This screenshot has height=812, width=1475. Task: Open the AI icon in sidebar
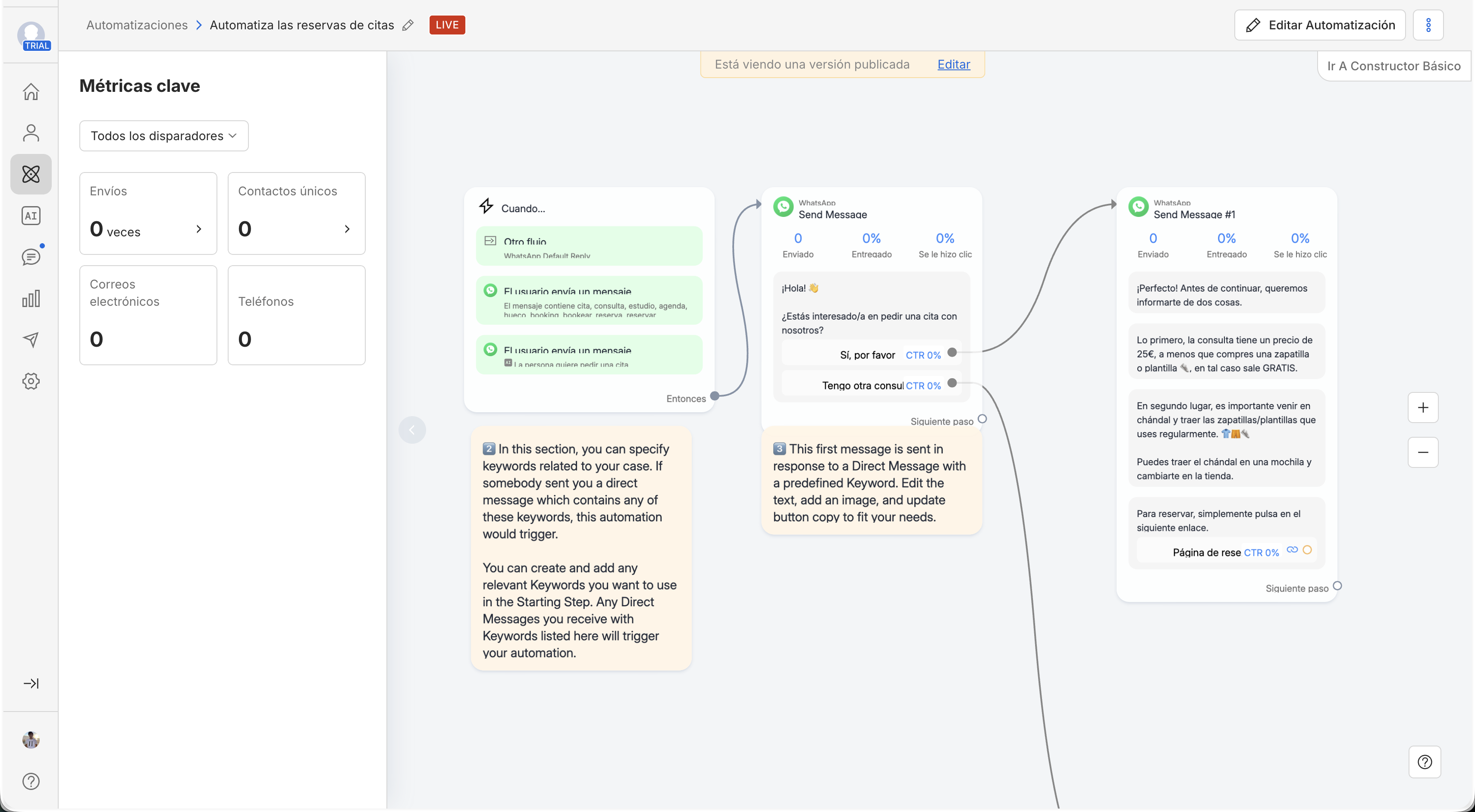coord(31,216)
